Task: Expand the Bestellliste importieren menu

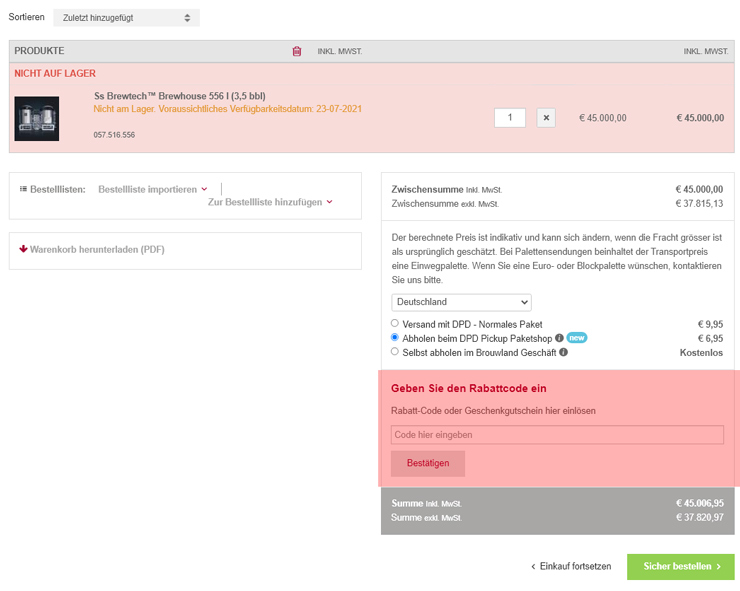Action: pos(152,189)
